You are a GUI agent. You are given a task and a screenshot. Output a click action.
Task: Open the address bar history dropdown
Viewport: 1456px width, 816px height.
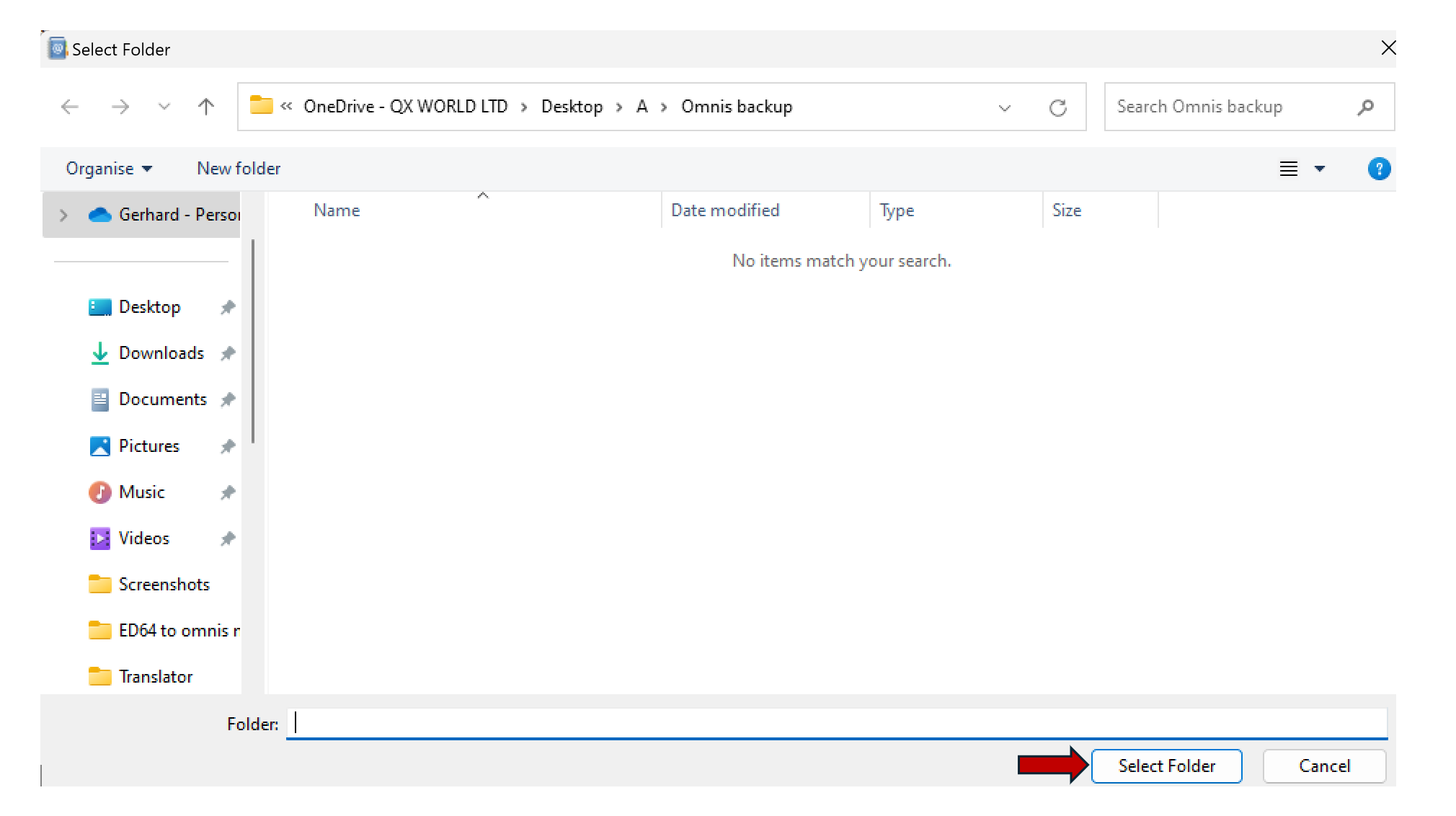point(1004,108)
